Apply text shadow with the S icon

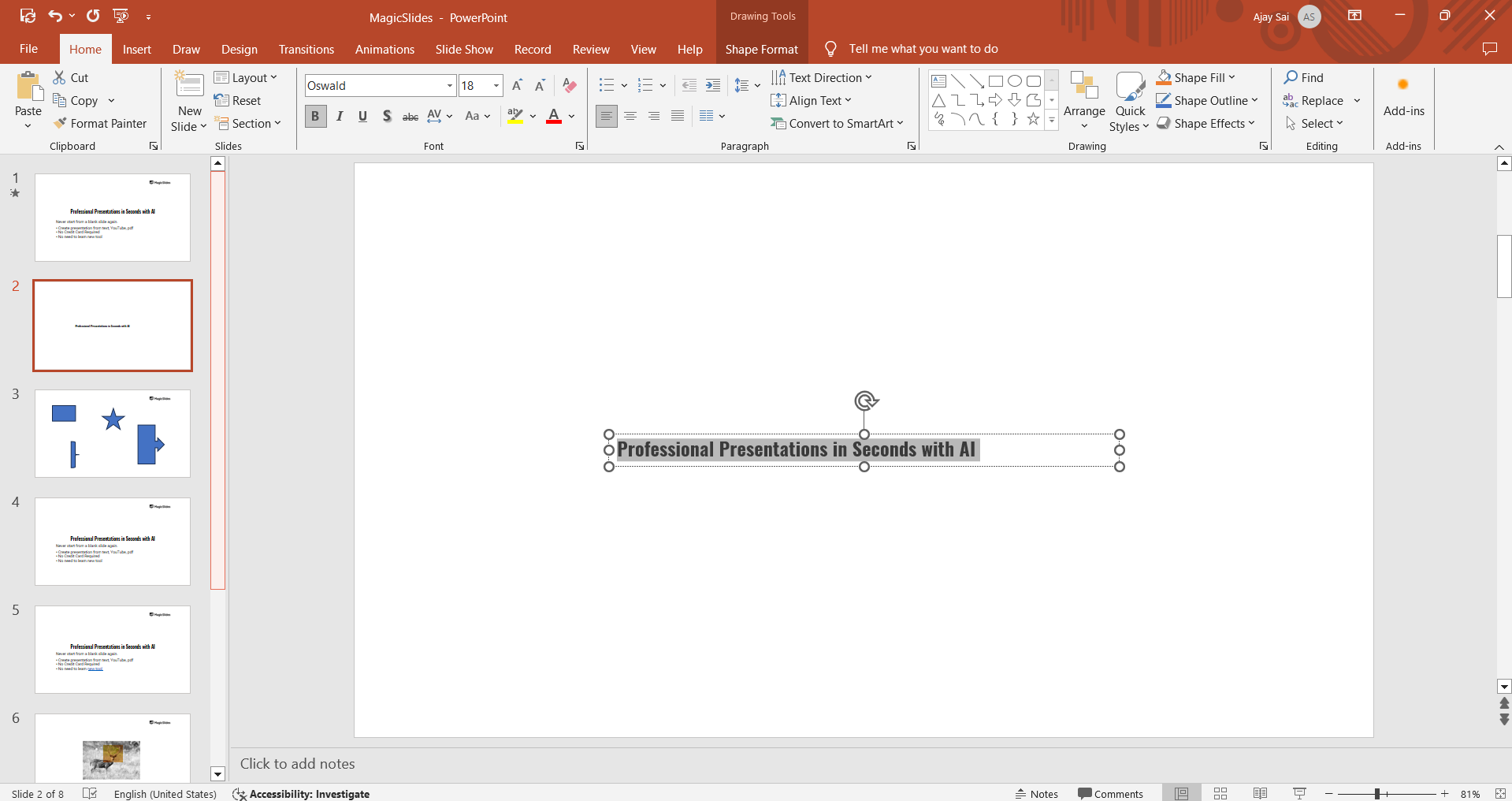pyautogui.click(x=387, y=117)
